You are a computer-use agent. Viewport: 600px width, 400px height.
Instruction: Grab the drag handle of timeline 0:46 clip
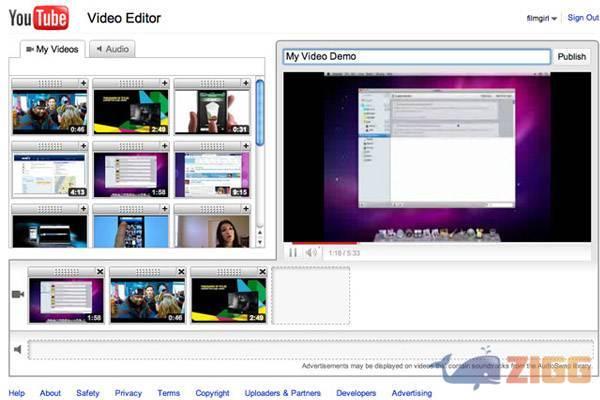(x=147, y=272)
